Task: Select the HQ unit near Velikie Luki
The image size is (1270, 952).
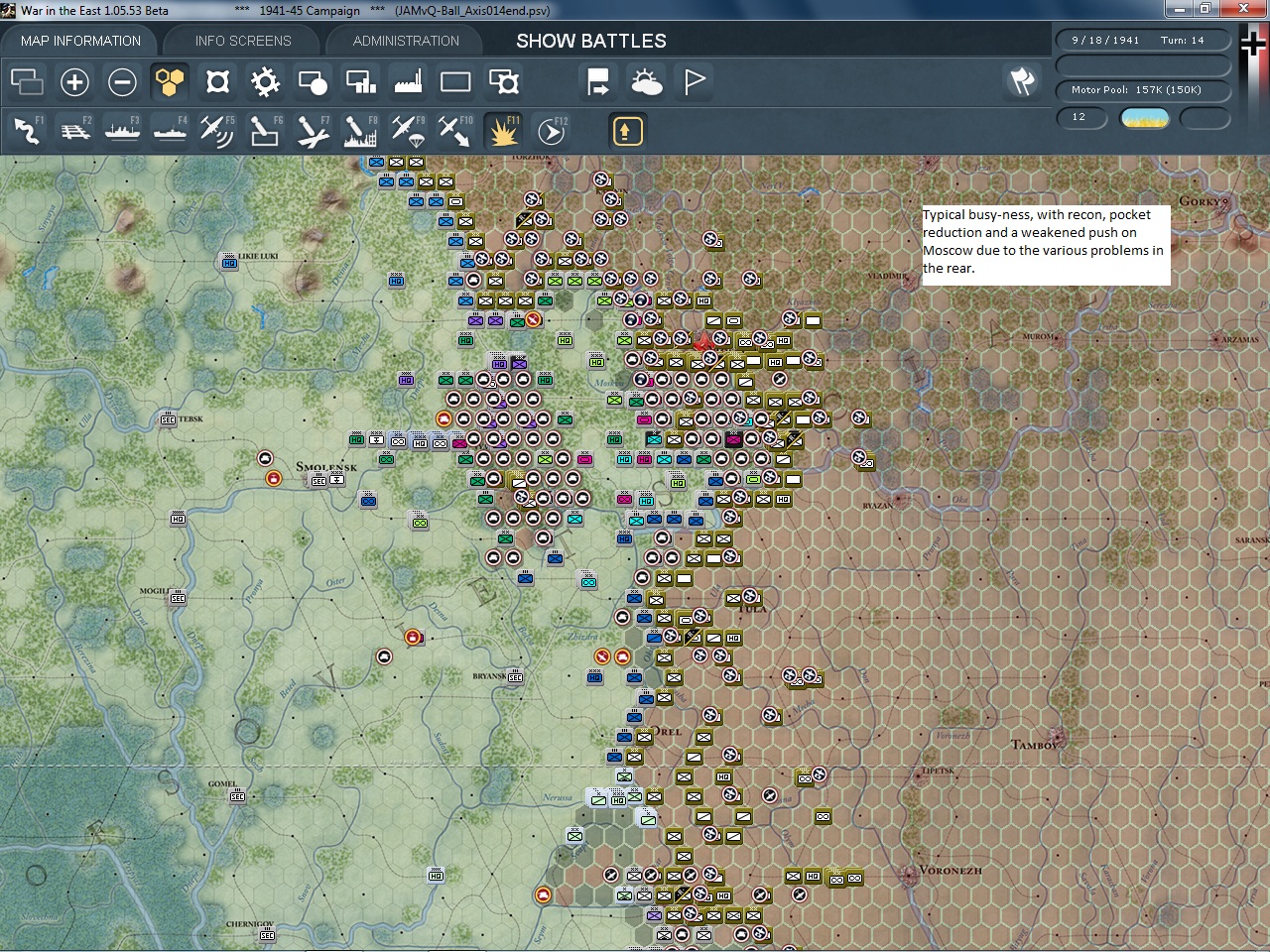Action: coord(229,263)
